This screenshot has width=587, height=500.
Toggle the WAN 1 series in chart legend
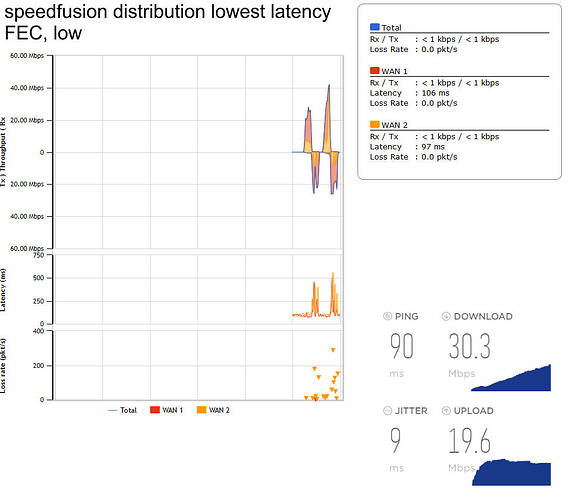coord(167,410)
